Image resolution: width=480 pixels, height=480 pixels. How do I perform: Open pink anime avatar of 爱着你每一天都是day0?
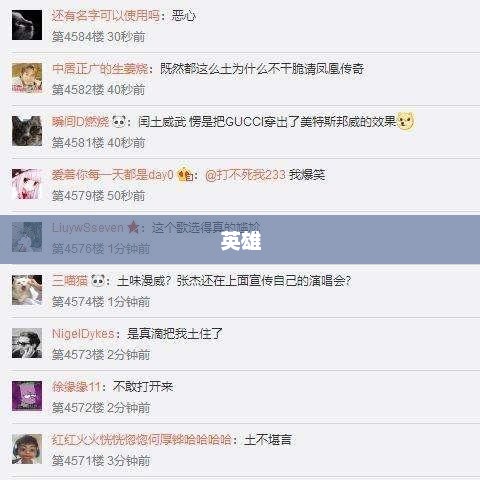coord(27,184)
